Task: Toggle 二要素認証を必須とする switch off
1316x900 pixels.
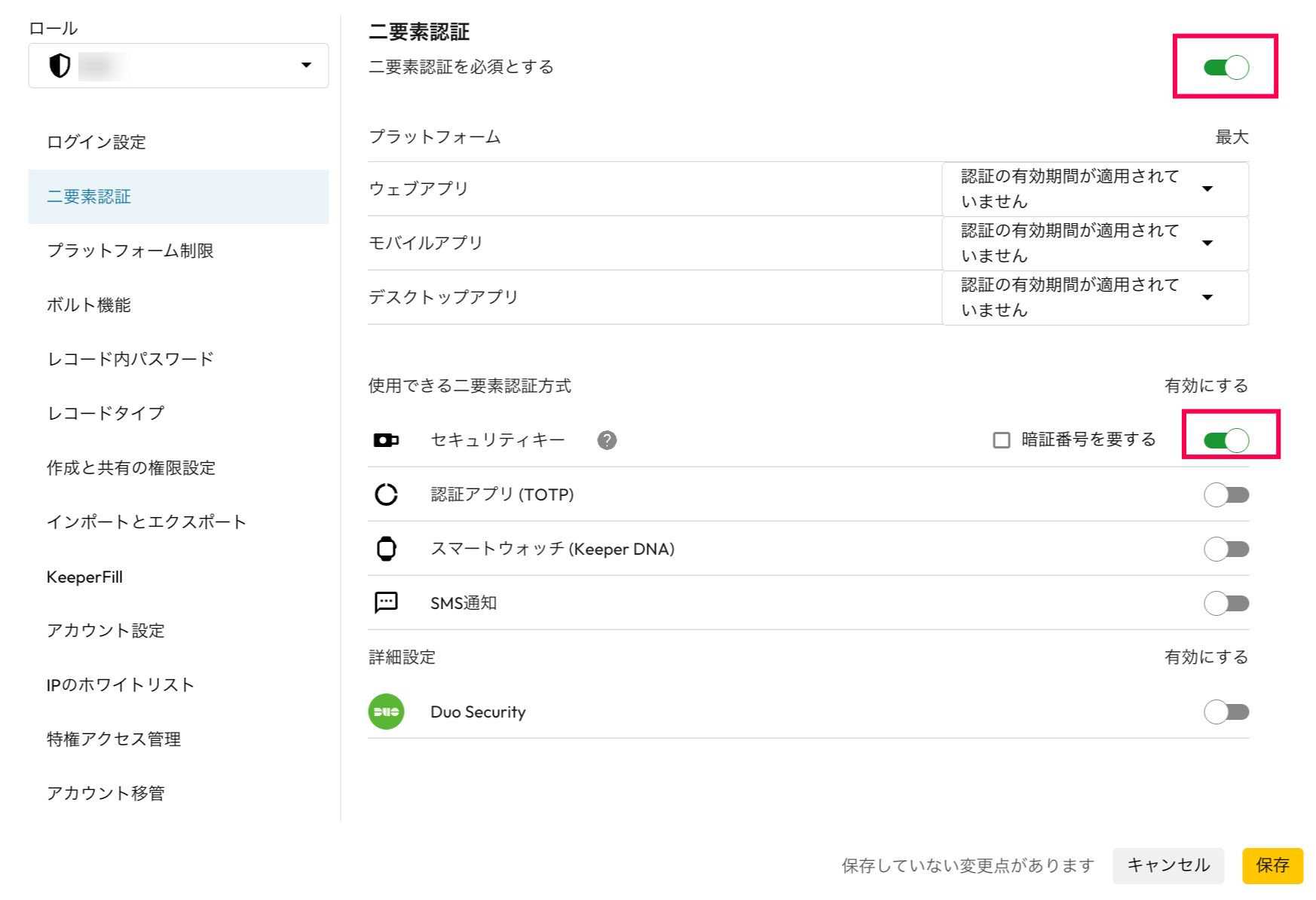Action: [1226, 67]
